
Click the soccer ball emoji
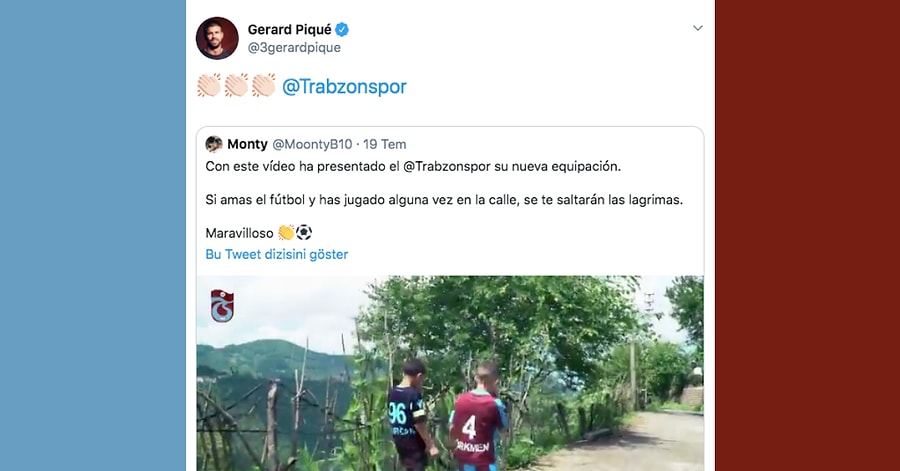click(x=304, y=232)
